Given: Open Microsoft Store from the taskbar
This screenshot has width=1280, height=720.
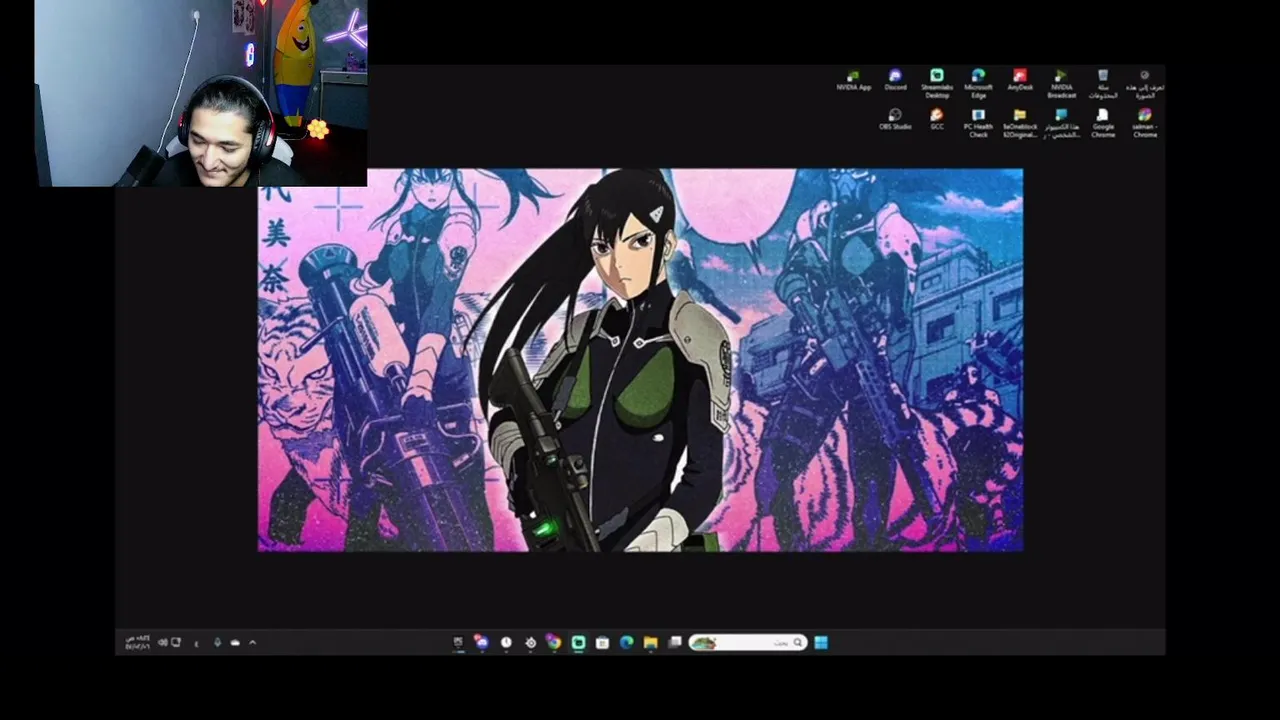Looking at the screenshot, I should tap(602, 642).
